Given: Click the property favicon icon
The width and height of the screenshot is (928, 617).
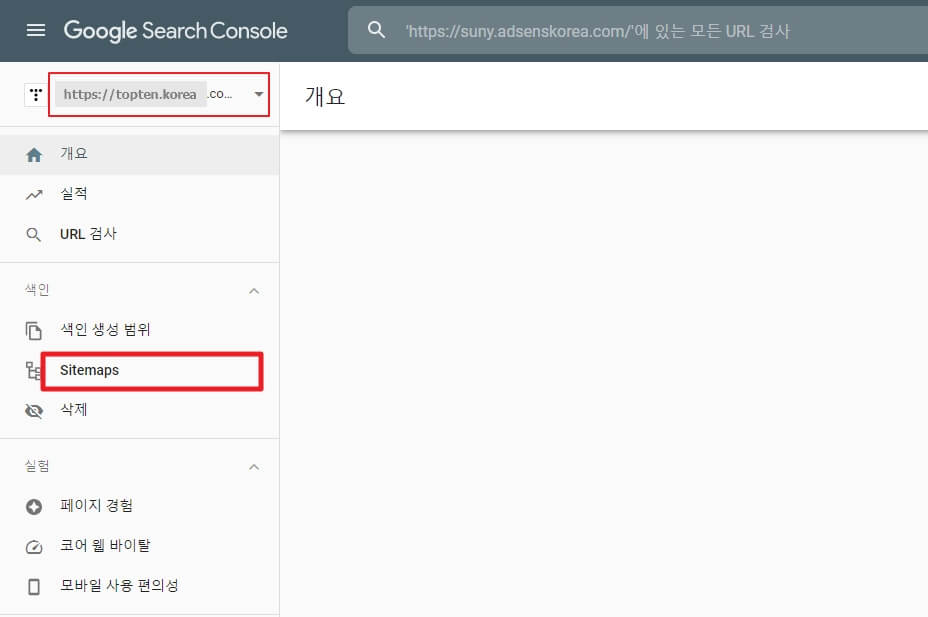Looking at the screenshot, I should (36, 94).
